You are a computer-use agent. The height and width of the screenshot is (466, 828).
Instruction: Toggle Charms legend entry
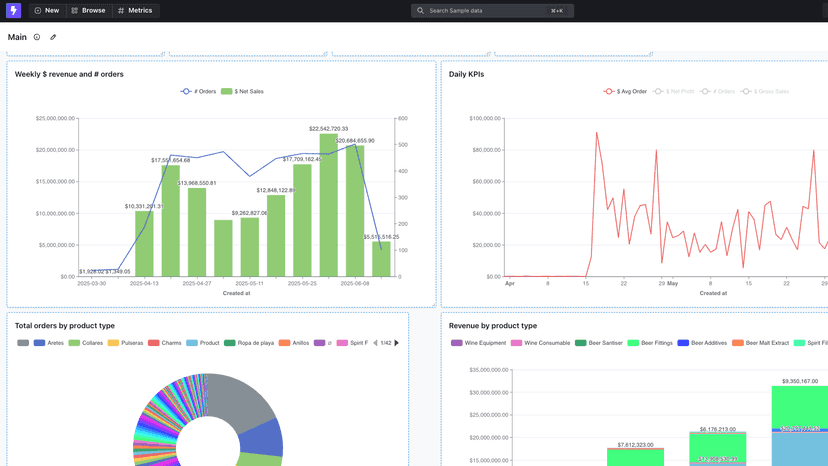point(165,343)
